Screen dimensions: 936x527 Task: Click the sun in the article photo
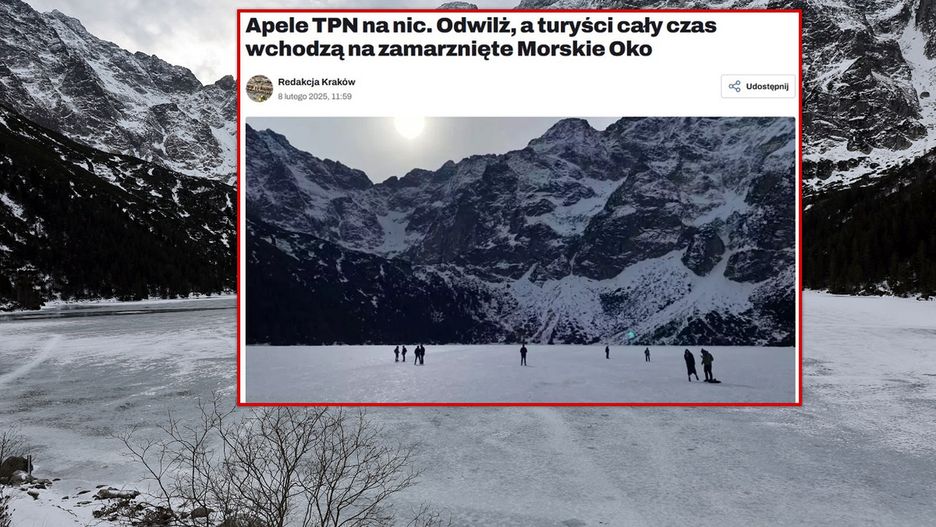tap(410, 126)
